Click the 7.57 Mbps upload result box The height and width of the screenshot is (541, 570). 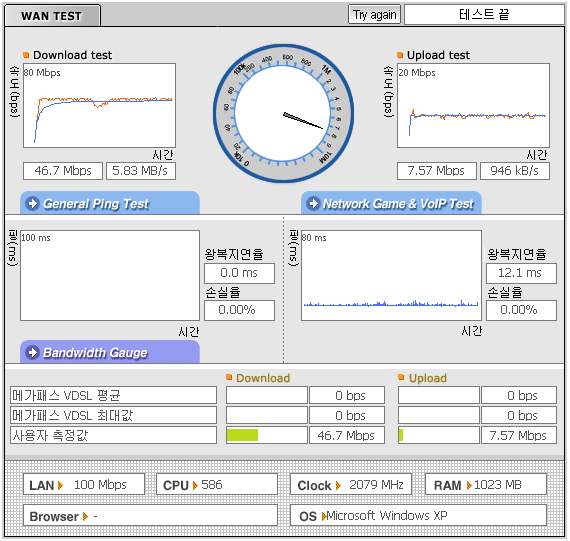click(437, 171)
